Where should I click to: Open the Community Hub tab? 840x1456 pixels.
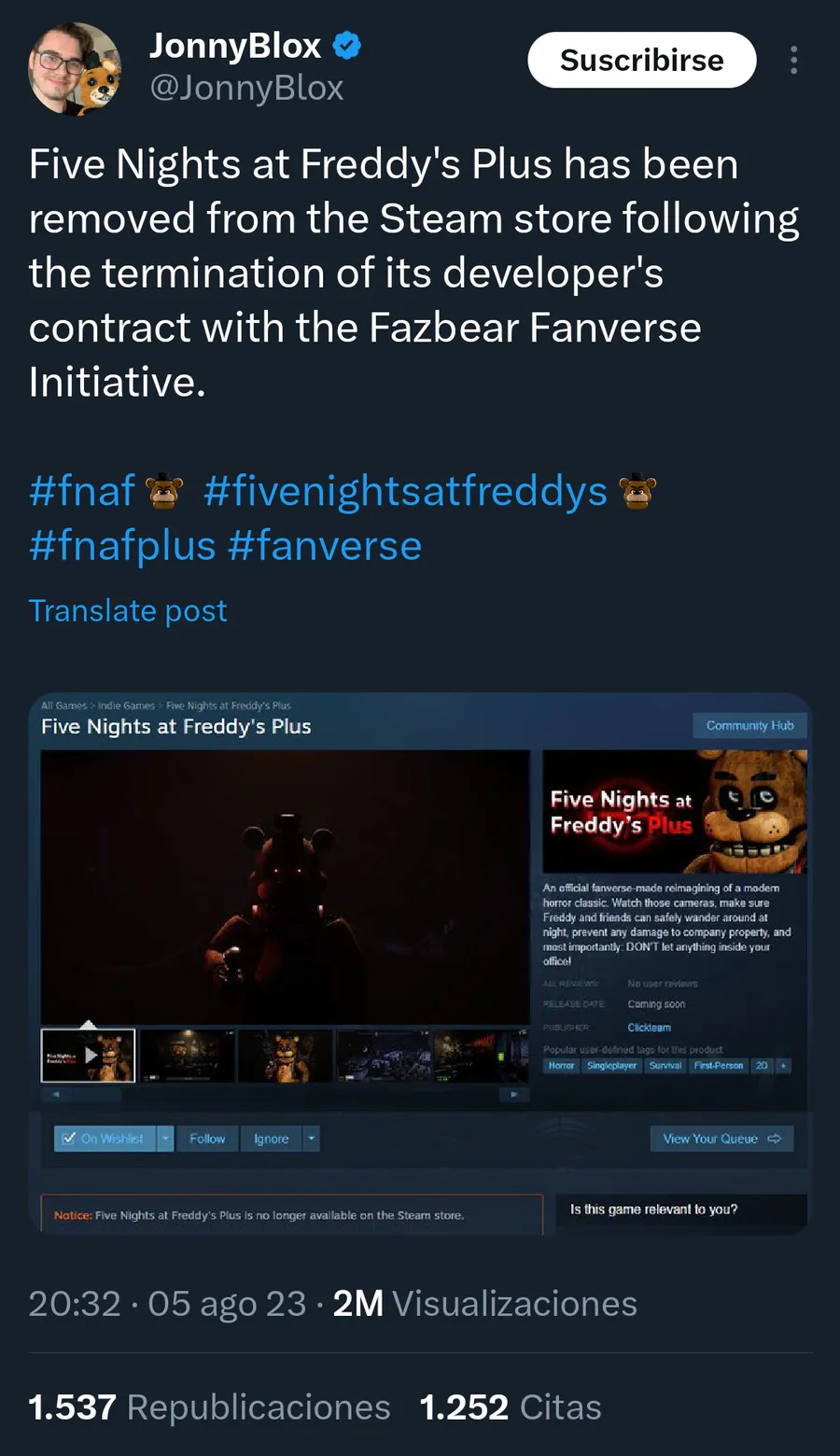[x=749, y=725]
